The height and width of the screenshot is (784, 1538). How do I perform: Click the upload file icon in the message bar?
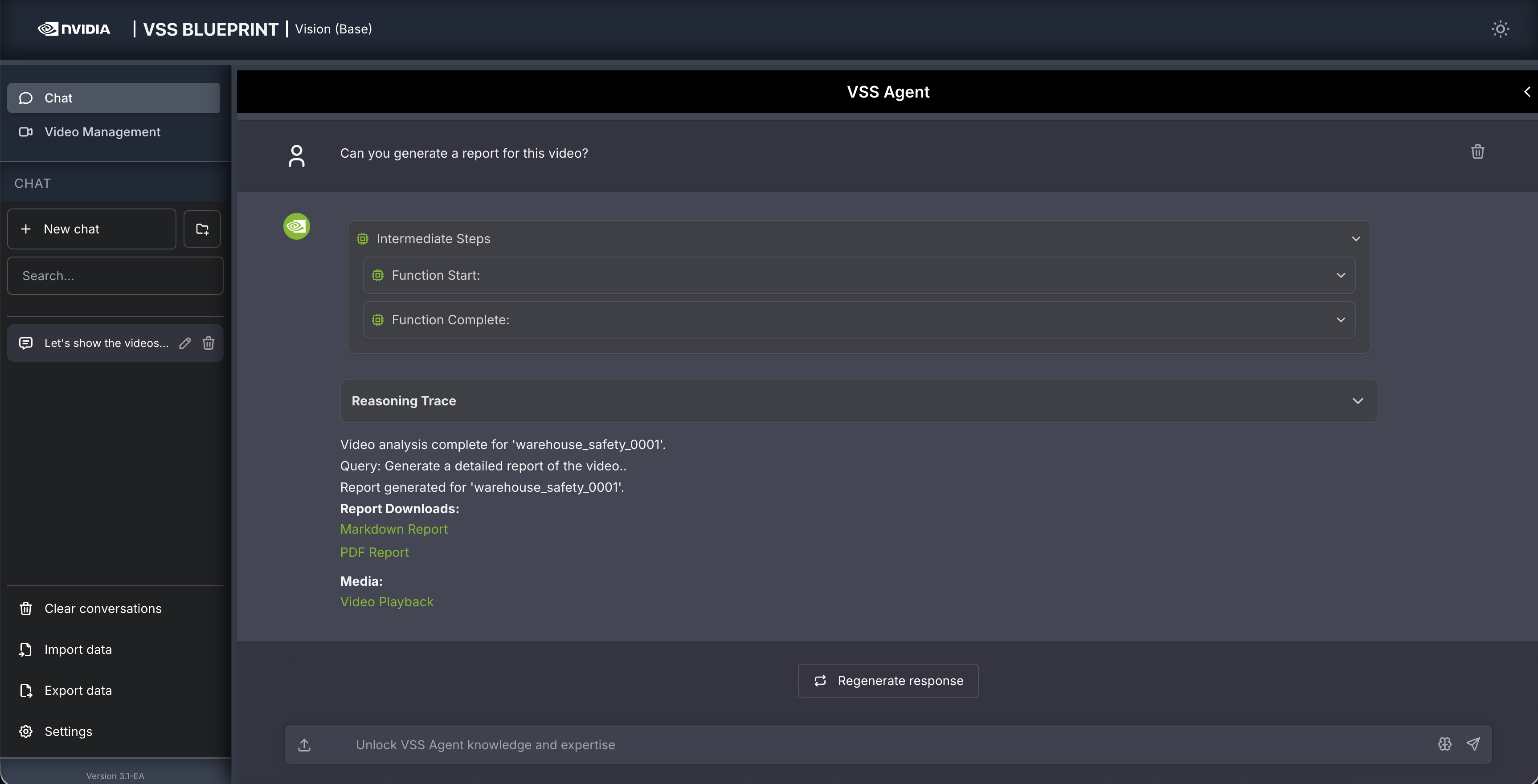(x=304, y=745)
